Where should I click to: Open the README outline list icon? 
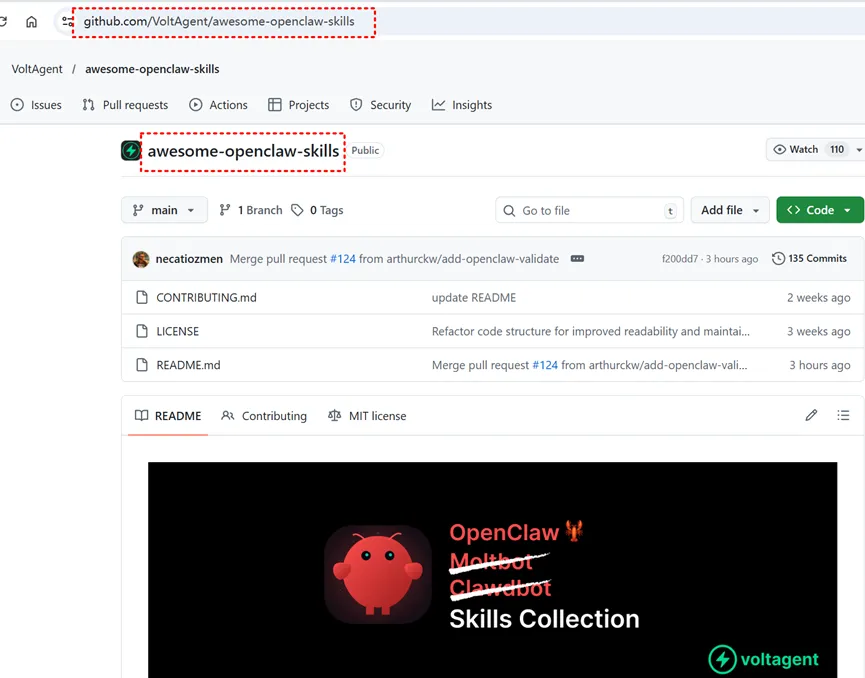tap(843, 415)
